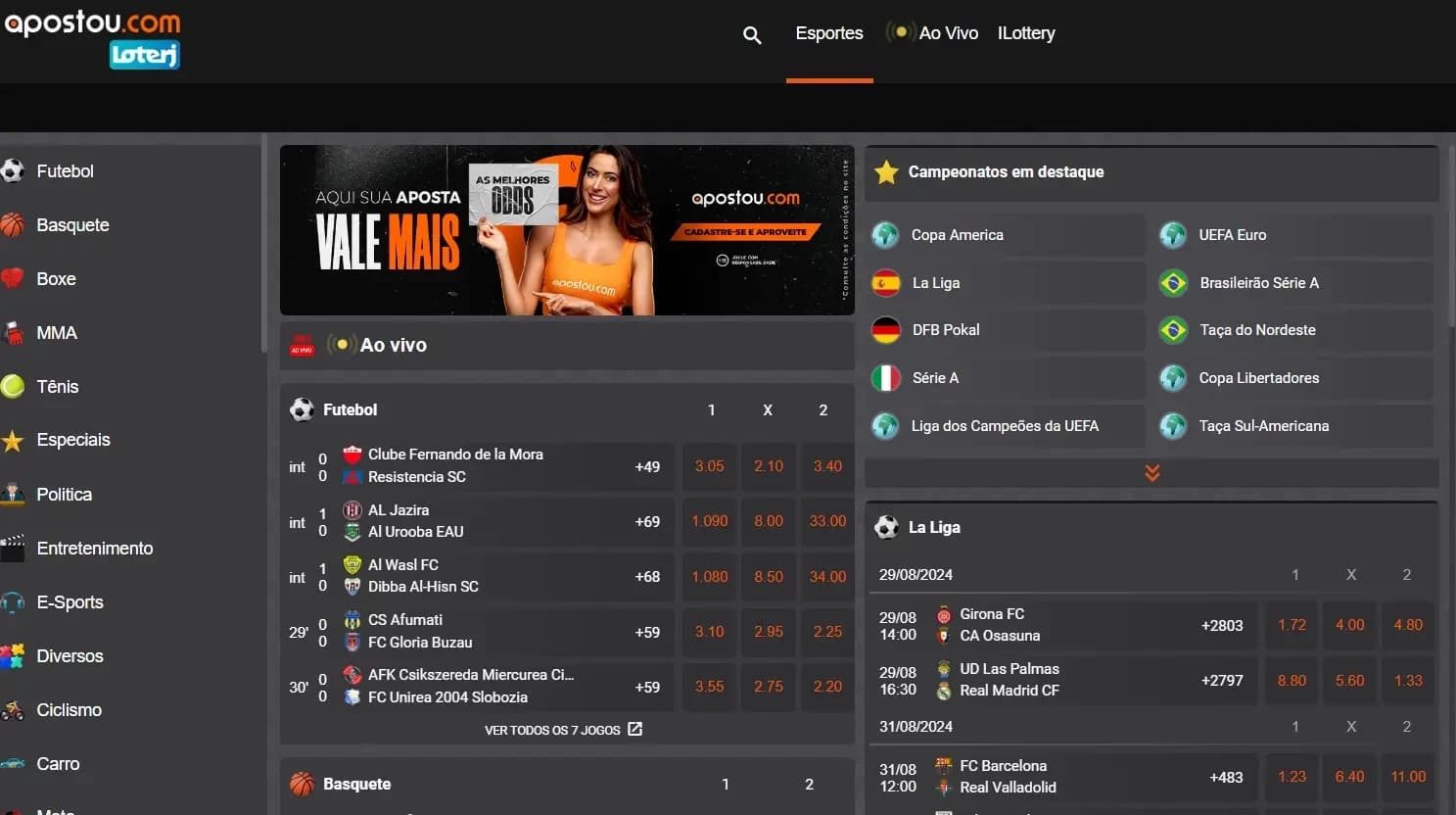Click the Brazil flag next to Brasileirão Série A

pyautogui.click(x=1173, y=283)
